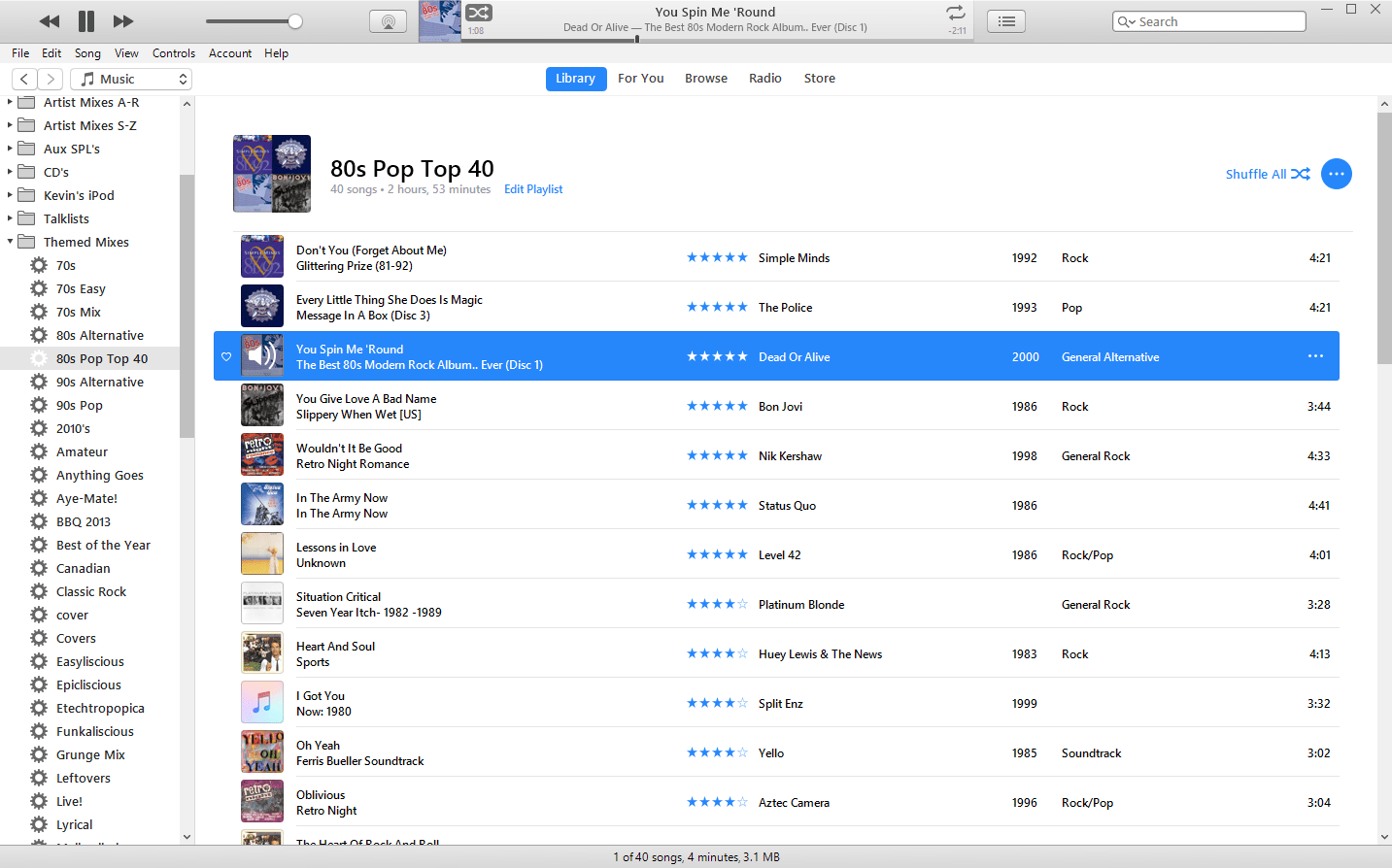Viewport: 1392px width, 868px height.
Task: Click the now playing album artwork thumbnail
Action: 440,21
